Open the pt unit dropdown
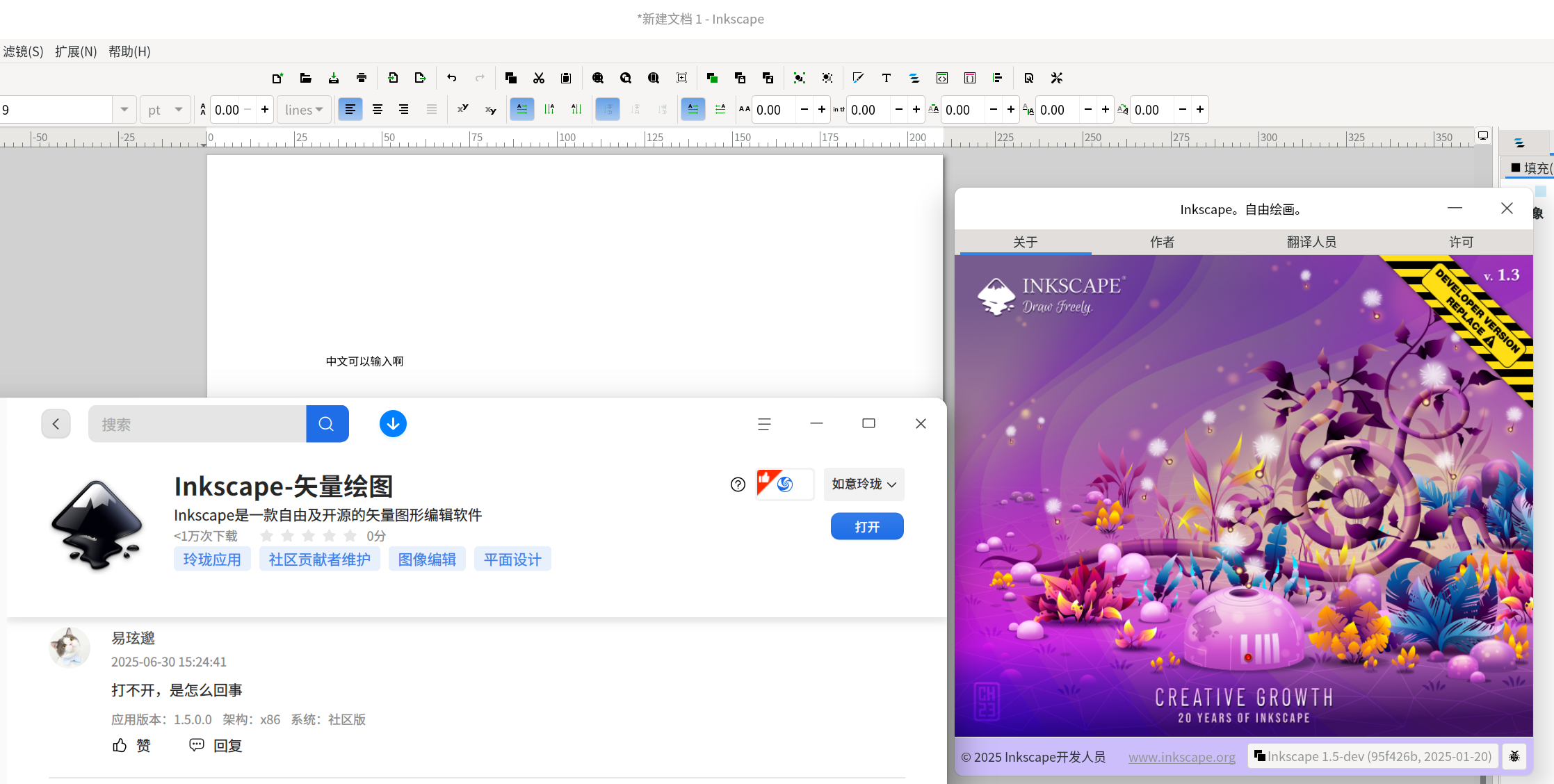The height and width of the screenshot is (784, 1554). (165, 110)
